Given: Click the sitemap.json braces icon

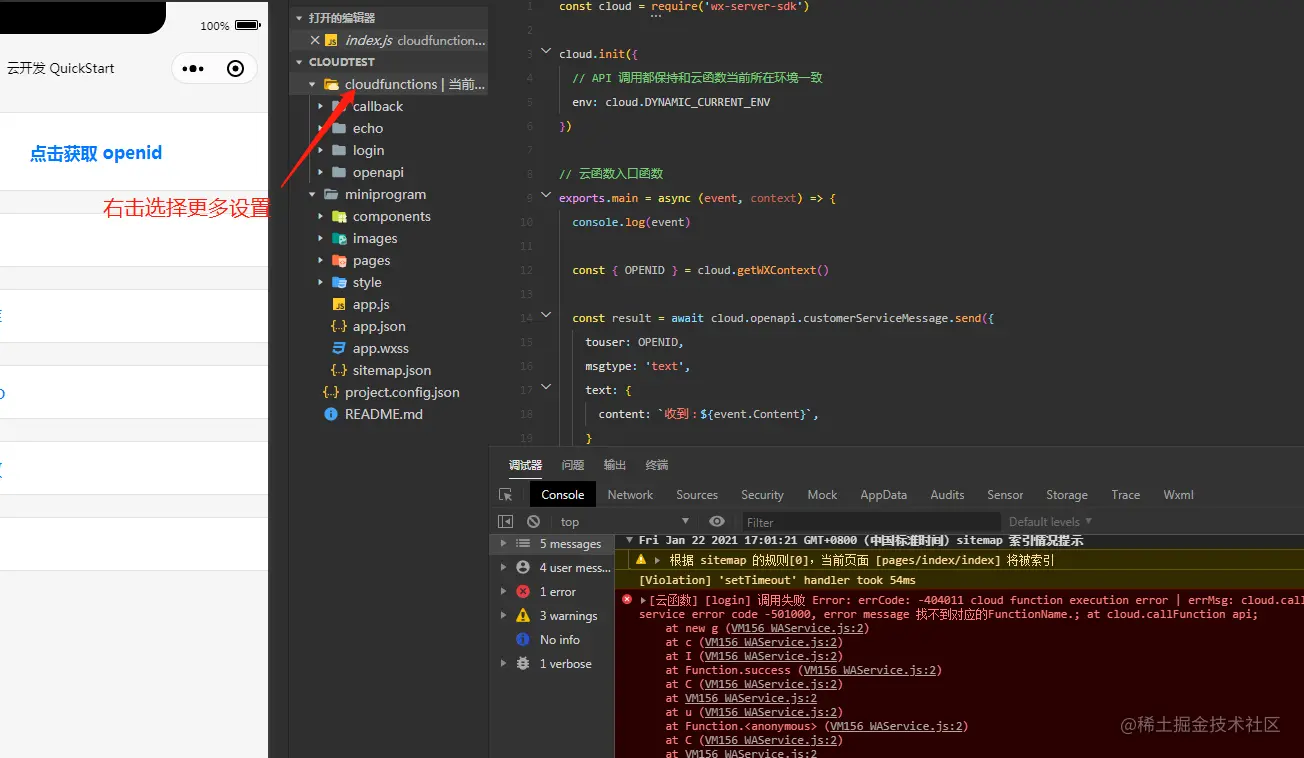Looking at the screenshot, I should click(339, 370).
